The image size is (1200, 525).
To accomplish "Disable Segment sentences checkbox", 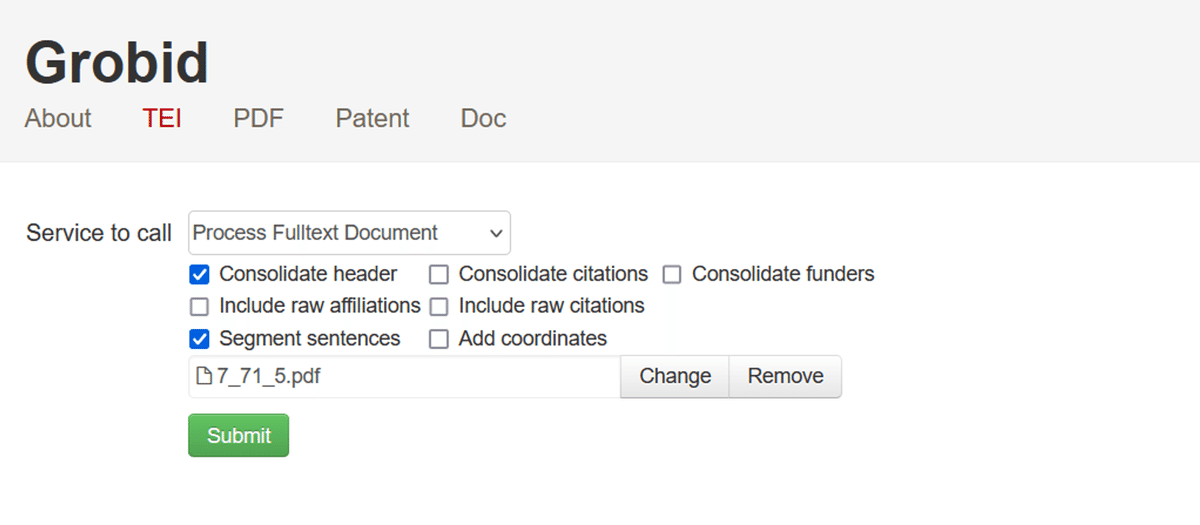I will click(200, 339).
